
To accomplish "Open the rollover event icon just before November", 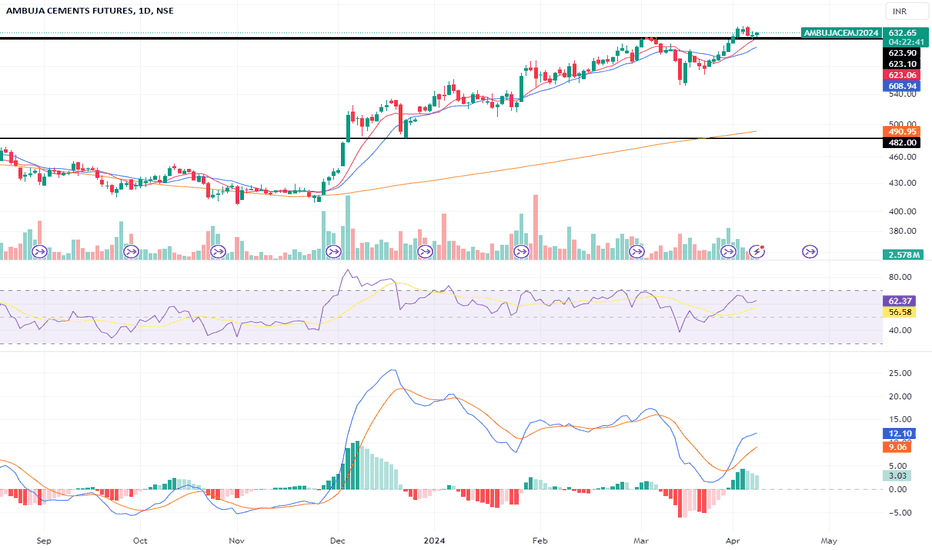I will tap(219, 252).
